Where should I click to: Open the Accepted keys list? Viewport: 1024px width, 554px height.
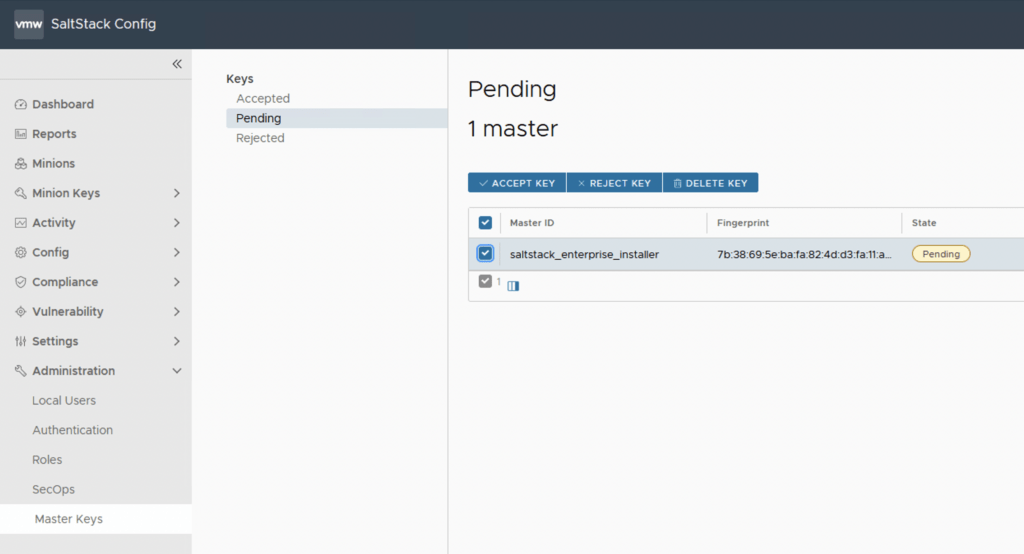[263, 99]
